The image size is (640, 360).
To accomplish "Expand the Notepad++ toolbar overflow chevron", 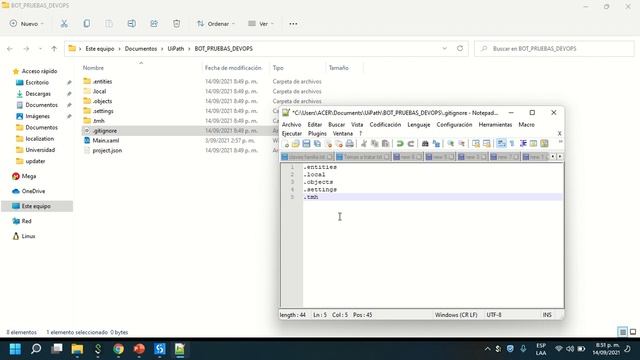I will point(560,142).
